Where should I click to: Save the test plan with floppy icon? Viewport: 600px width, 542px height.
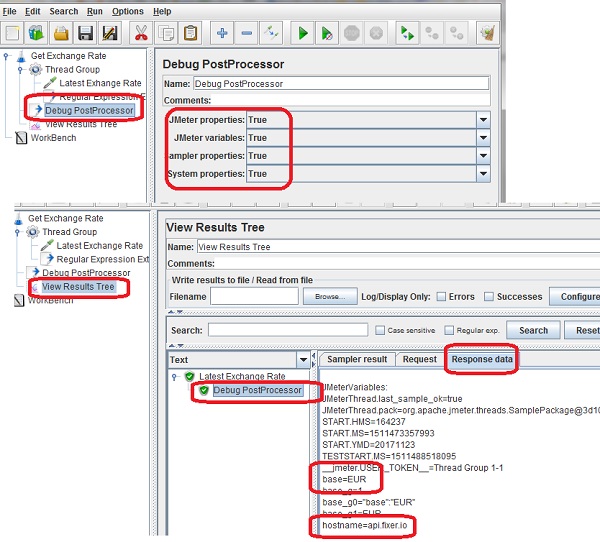coord(85,33)
